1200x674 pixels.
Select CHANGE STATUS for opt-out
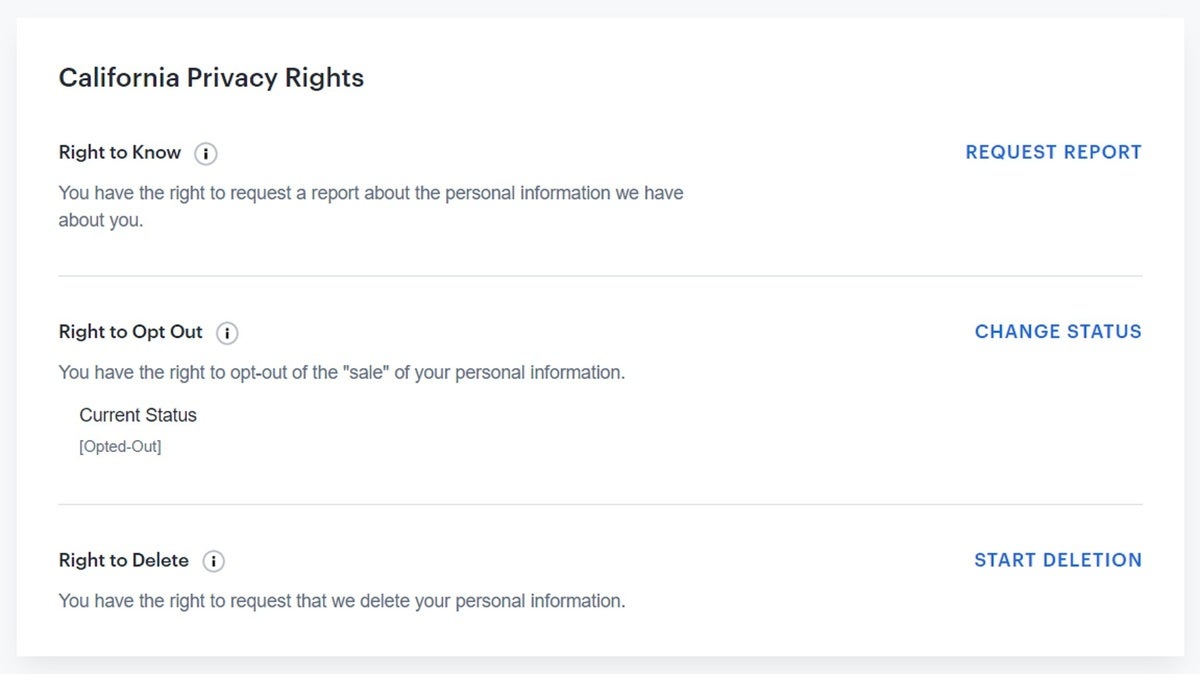coord(1058,331)
